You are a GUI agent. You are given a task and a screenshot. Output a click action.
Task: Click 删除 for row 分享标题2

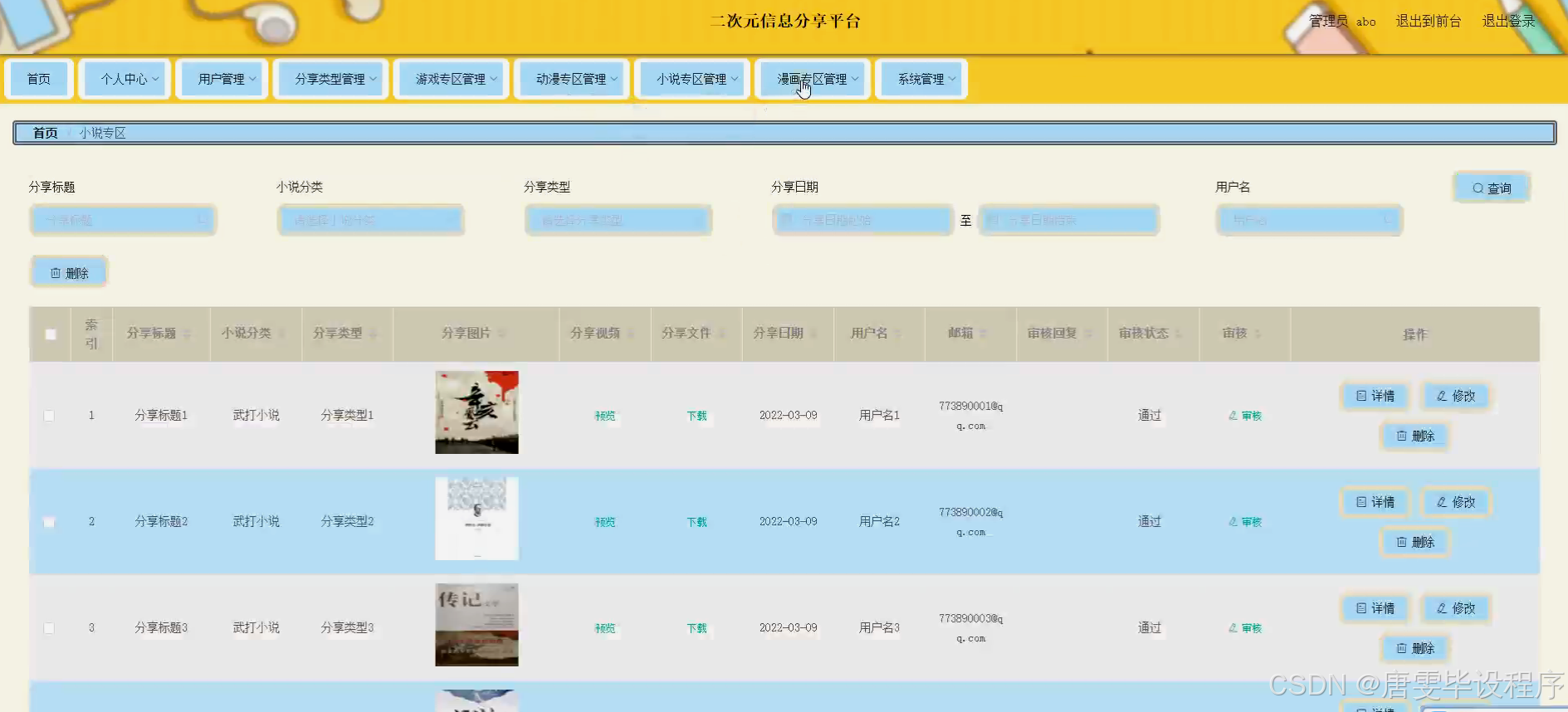1415,542
